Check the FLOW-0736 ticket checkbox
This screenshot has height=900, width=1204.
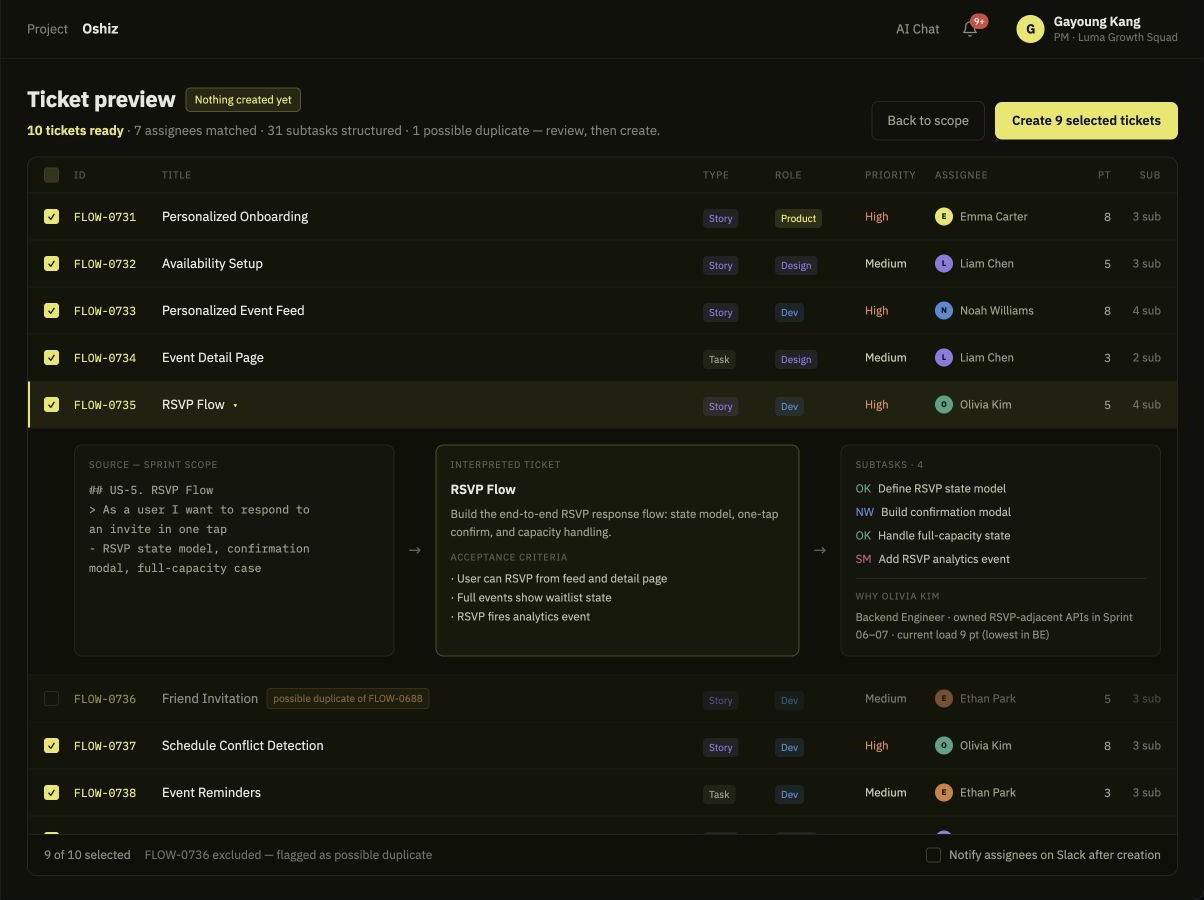[x=51, y=699]
